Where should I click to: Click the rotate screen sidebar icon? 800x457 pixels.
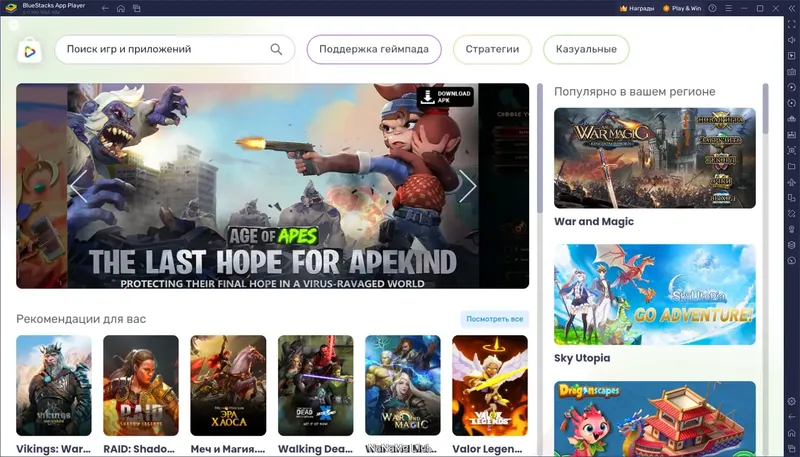point(791,213)
